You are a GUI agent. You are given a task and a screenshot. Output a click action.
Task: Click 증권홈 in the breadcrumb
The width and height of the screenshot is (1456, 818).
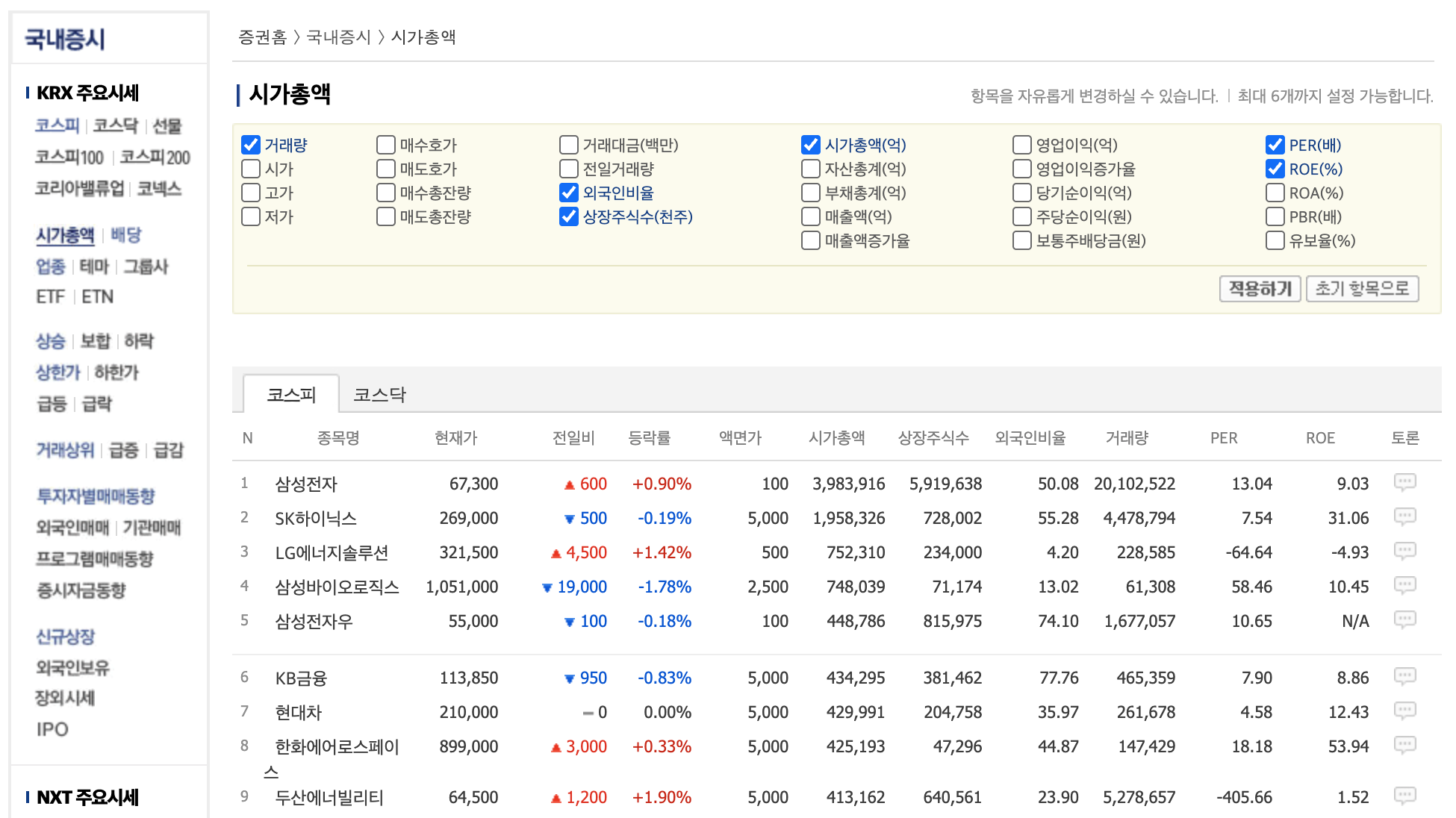[x=262, y=37]
